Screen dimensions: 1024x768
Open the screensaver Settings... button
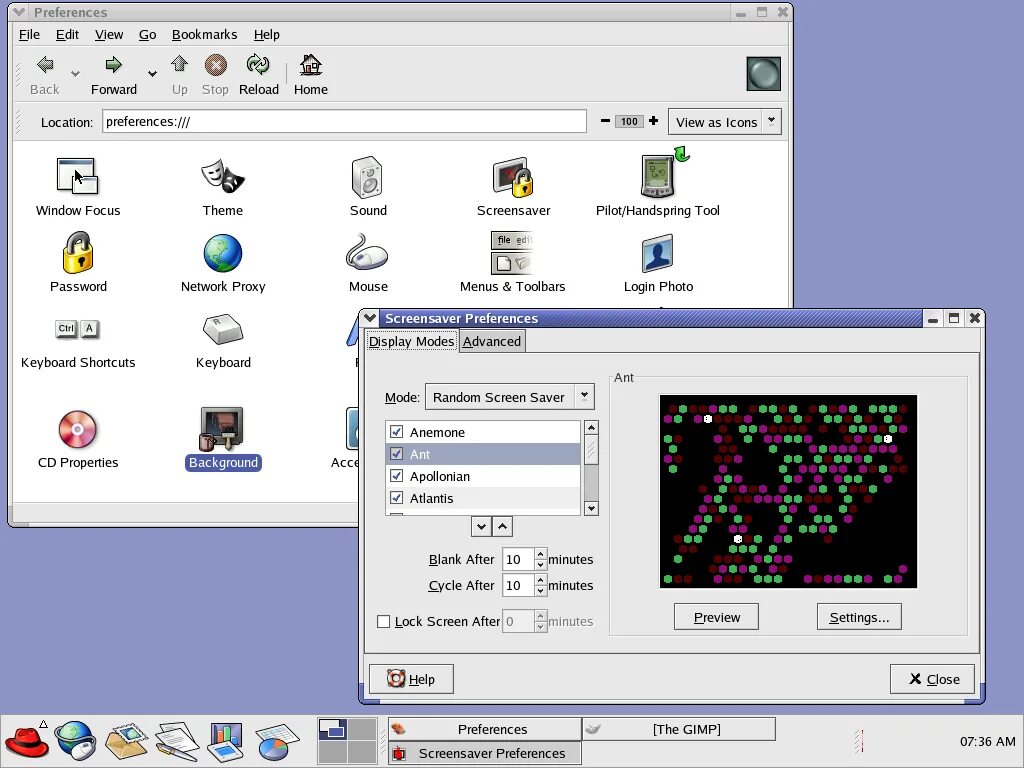859,617
